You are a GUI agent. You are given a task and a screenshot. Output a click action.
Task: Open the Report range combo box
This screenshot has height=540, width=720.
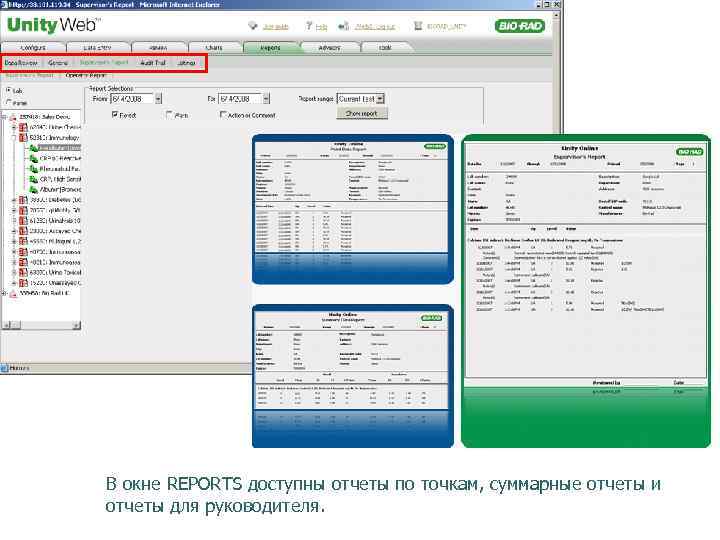361,99
